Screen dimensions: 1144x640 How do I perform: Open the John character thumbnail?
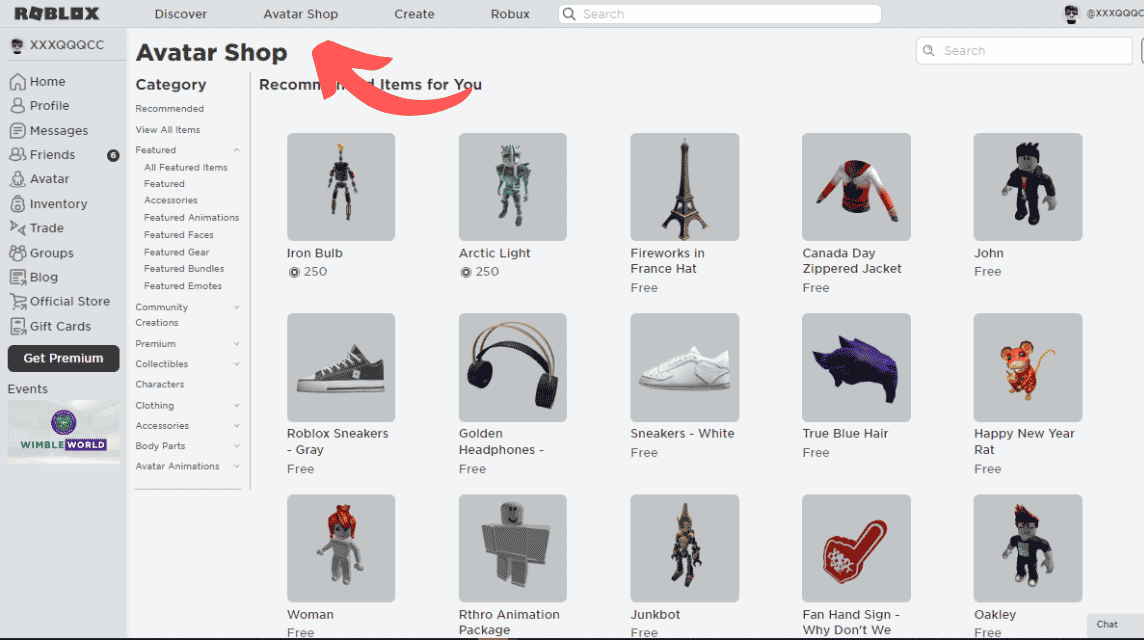[1027, 187]
